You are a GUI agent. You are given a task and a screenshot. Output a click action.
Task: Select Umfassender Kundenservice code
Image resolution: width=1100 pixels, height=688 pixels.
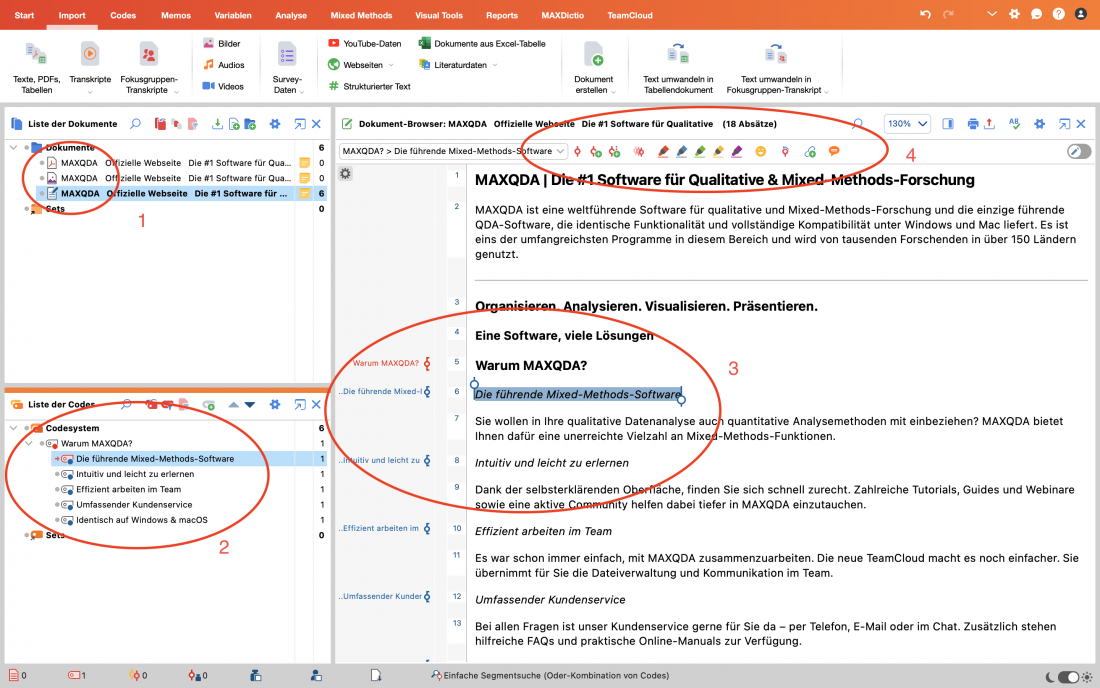tap(134, 505)
